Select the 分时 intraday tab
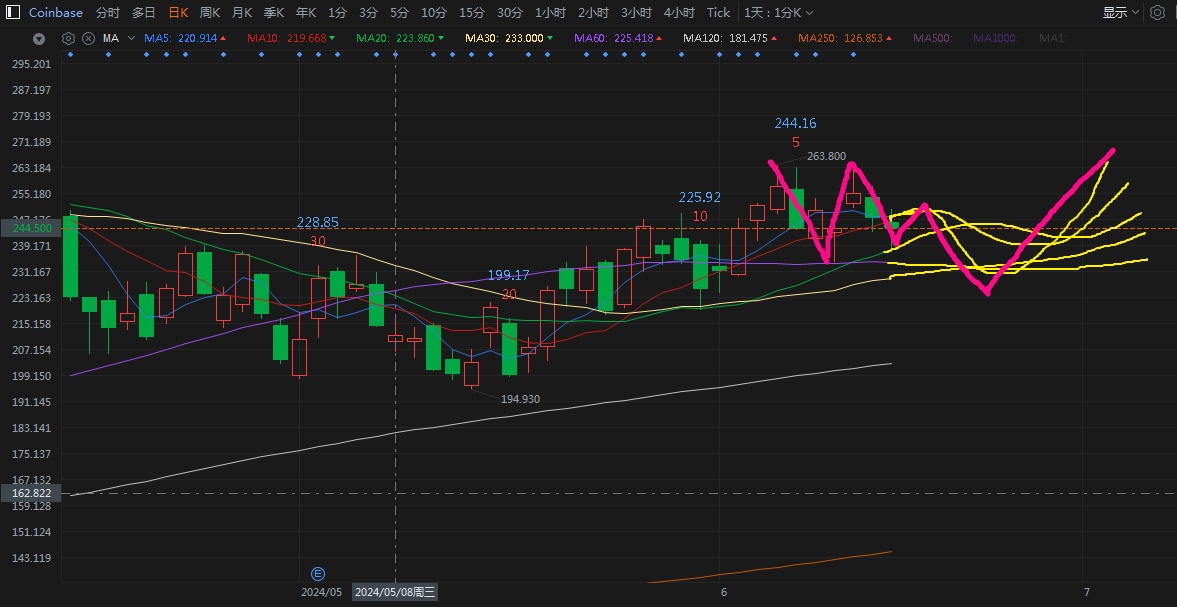This screenshot has width=1177, height=607. [x=107, y=13]
